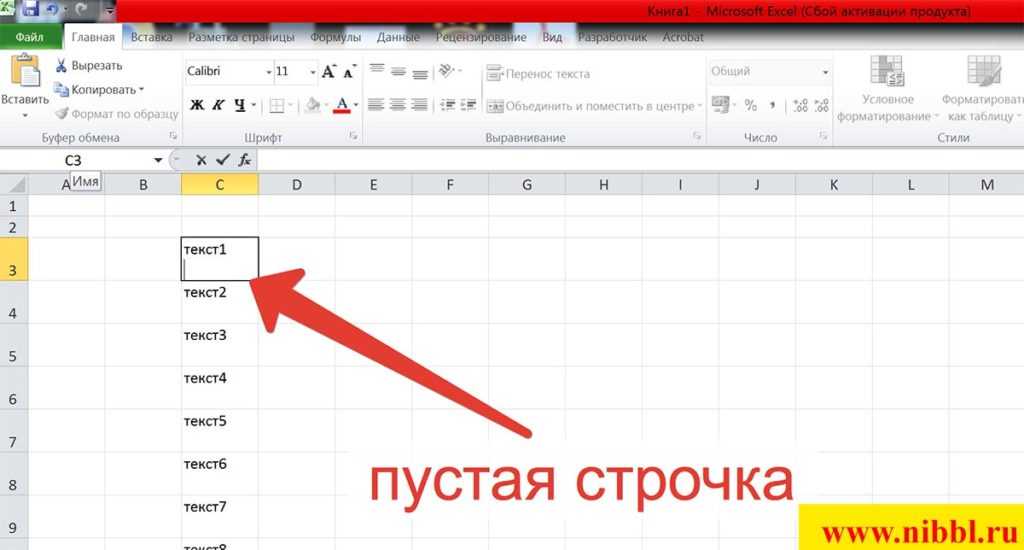Apply the red font color (A button)
This screenshot has height=550, width=1024.
pos(342,105)
